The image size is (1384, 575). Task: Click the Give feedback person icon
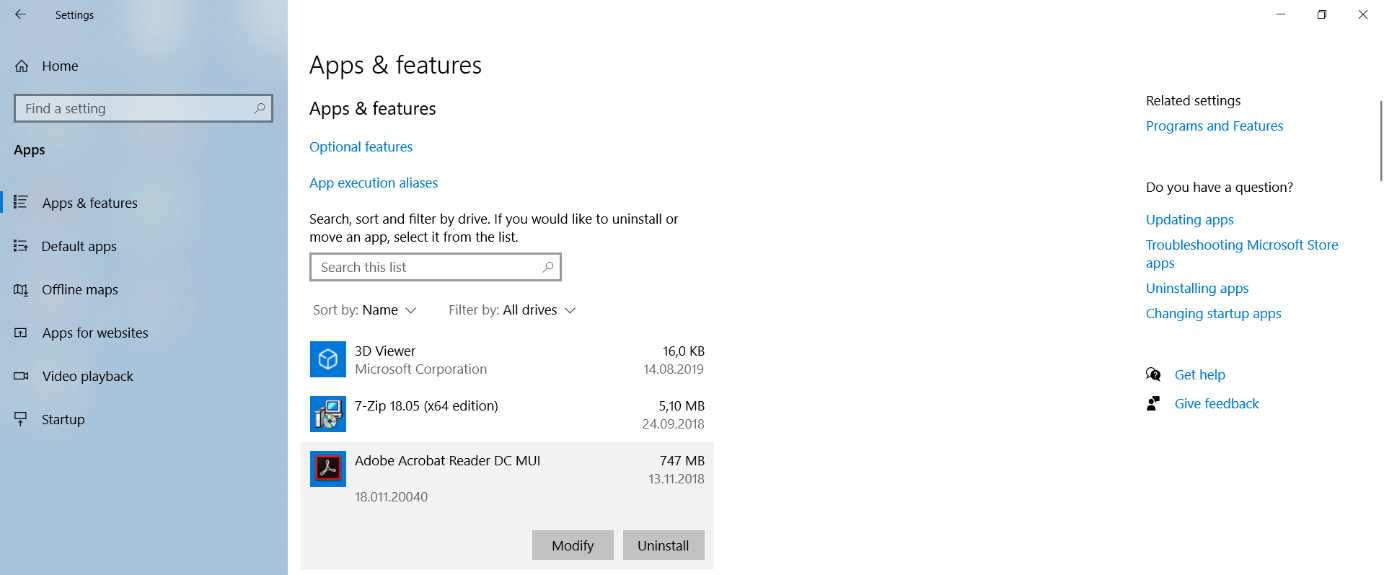pos(1154,403)
